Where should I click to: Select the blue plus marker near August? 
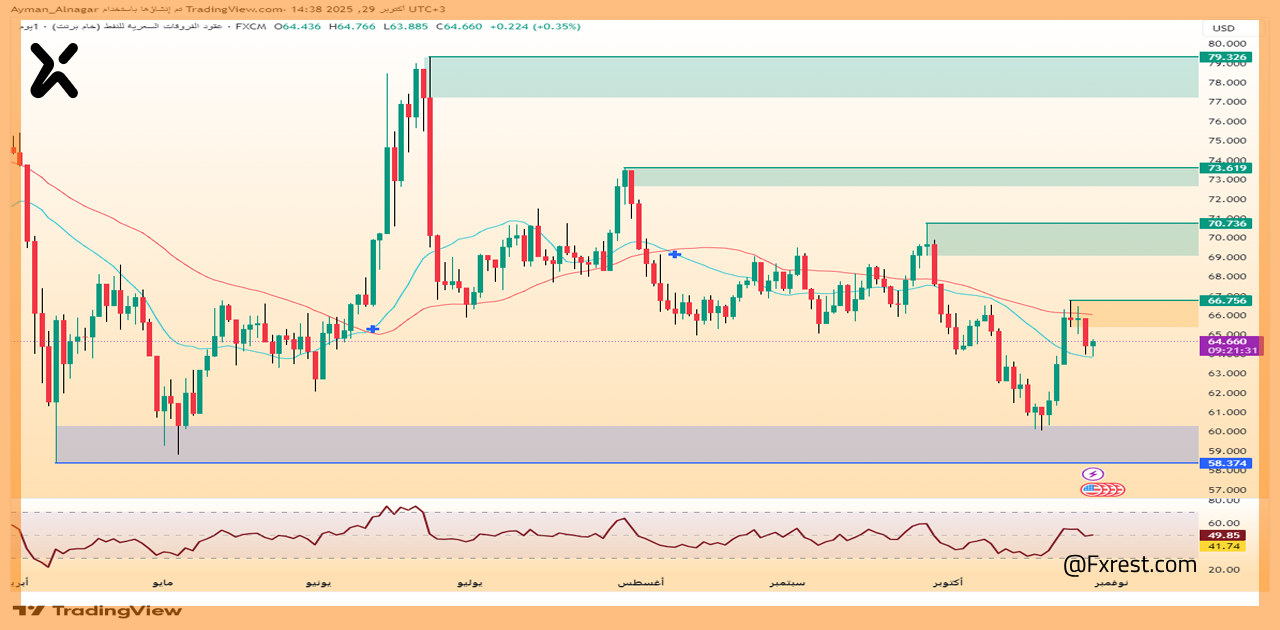click(x=675, y=255)
